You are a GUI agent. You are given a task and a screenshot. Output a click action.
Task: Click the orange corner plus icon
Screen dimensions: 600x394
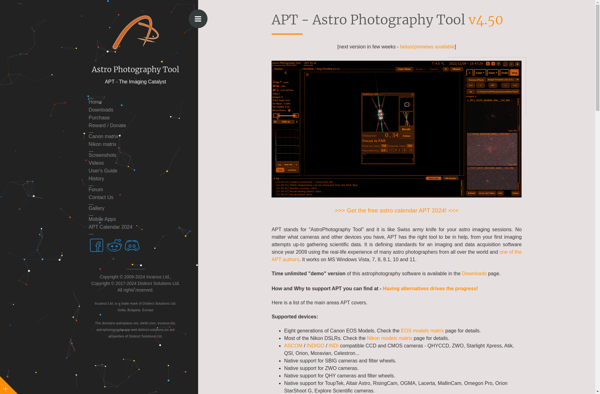(5, 389)
